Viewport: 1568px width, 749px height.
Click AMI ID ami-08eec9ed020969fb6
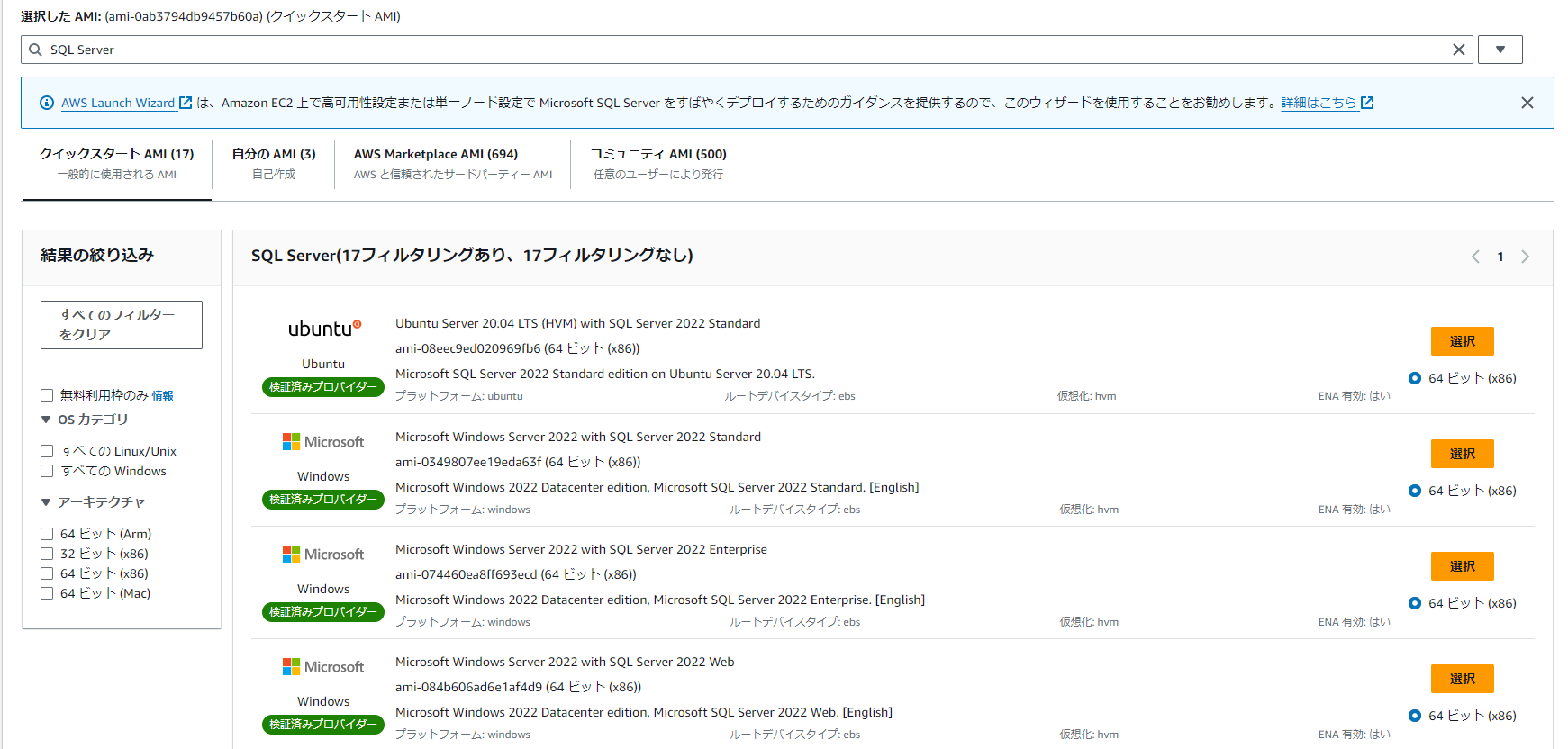468,348
